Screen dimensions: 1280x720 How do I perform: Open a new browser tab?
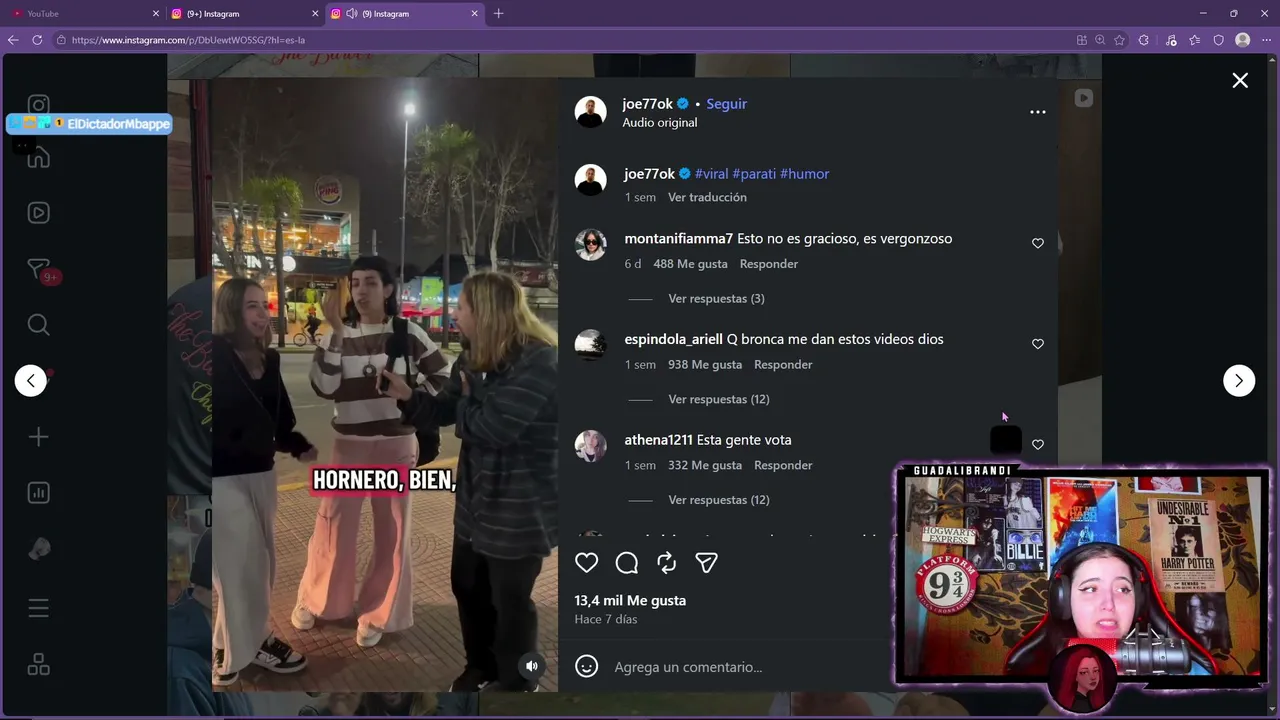[498, 14]
